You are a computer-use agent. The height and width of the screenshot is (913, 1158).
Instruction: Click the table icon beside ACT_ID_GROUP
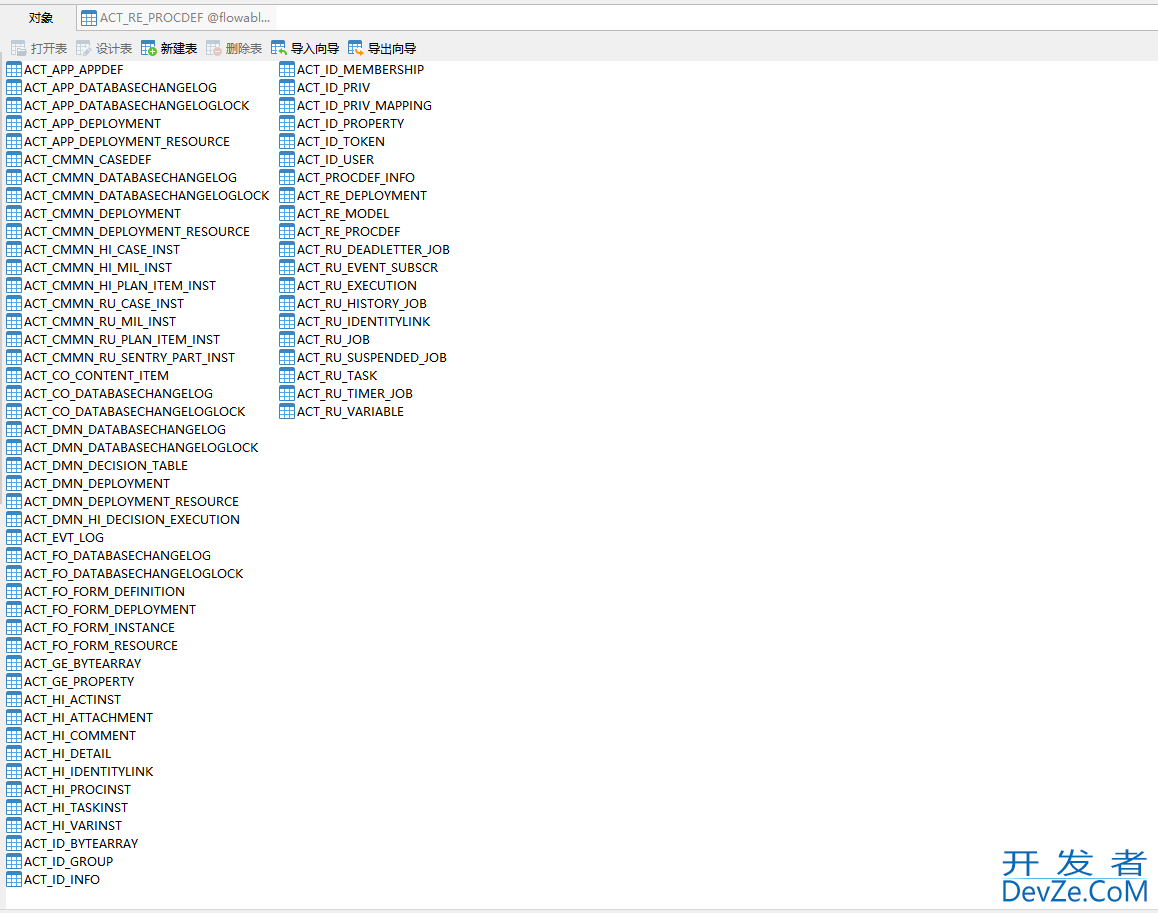(x=14, y=861)
